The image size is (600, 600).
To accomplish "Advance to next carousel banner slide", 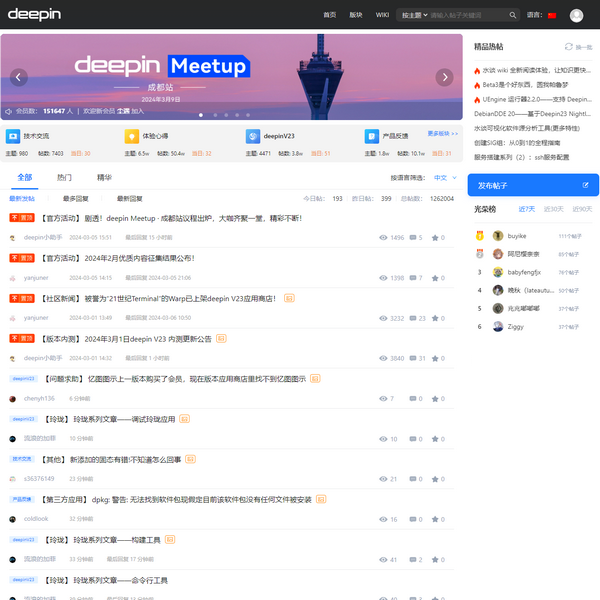I will point(445,78).
